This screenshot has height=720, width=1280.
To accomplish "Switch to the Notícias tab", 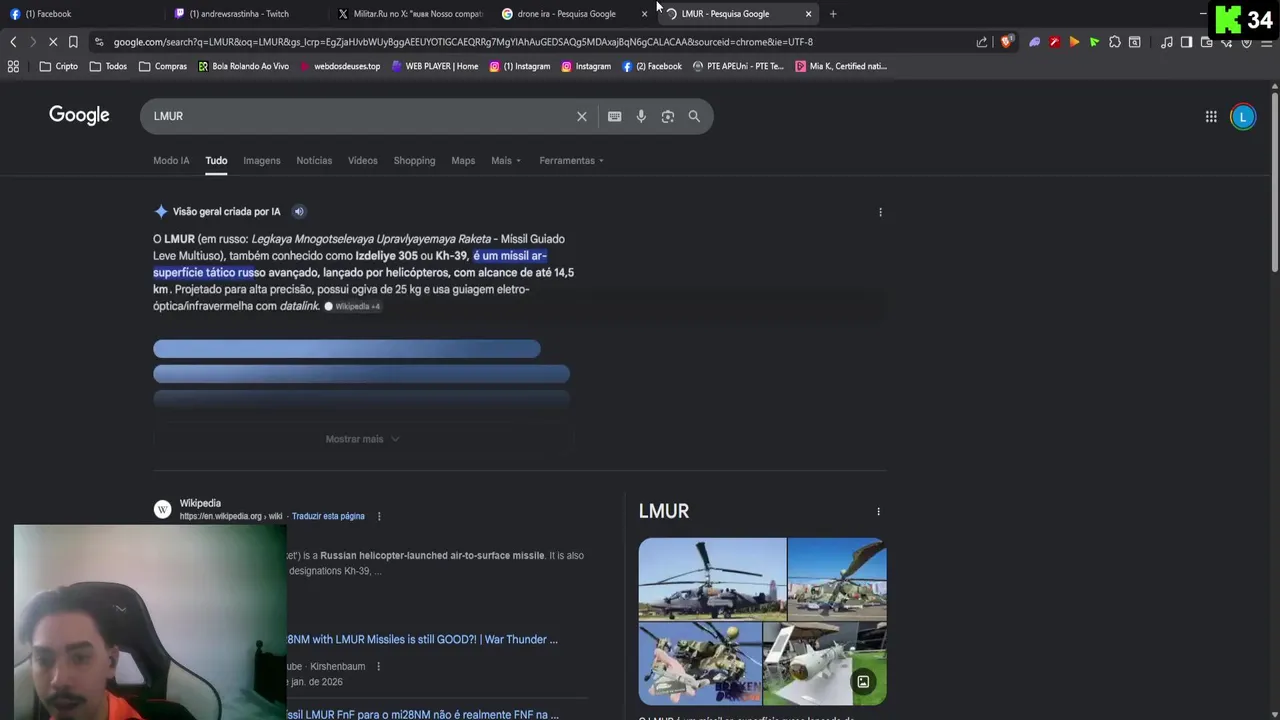I will pyautogui.click(x=314, y=160).
